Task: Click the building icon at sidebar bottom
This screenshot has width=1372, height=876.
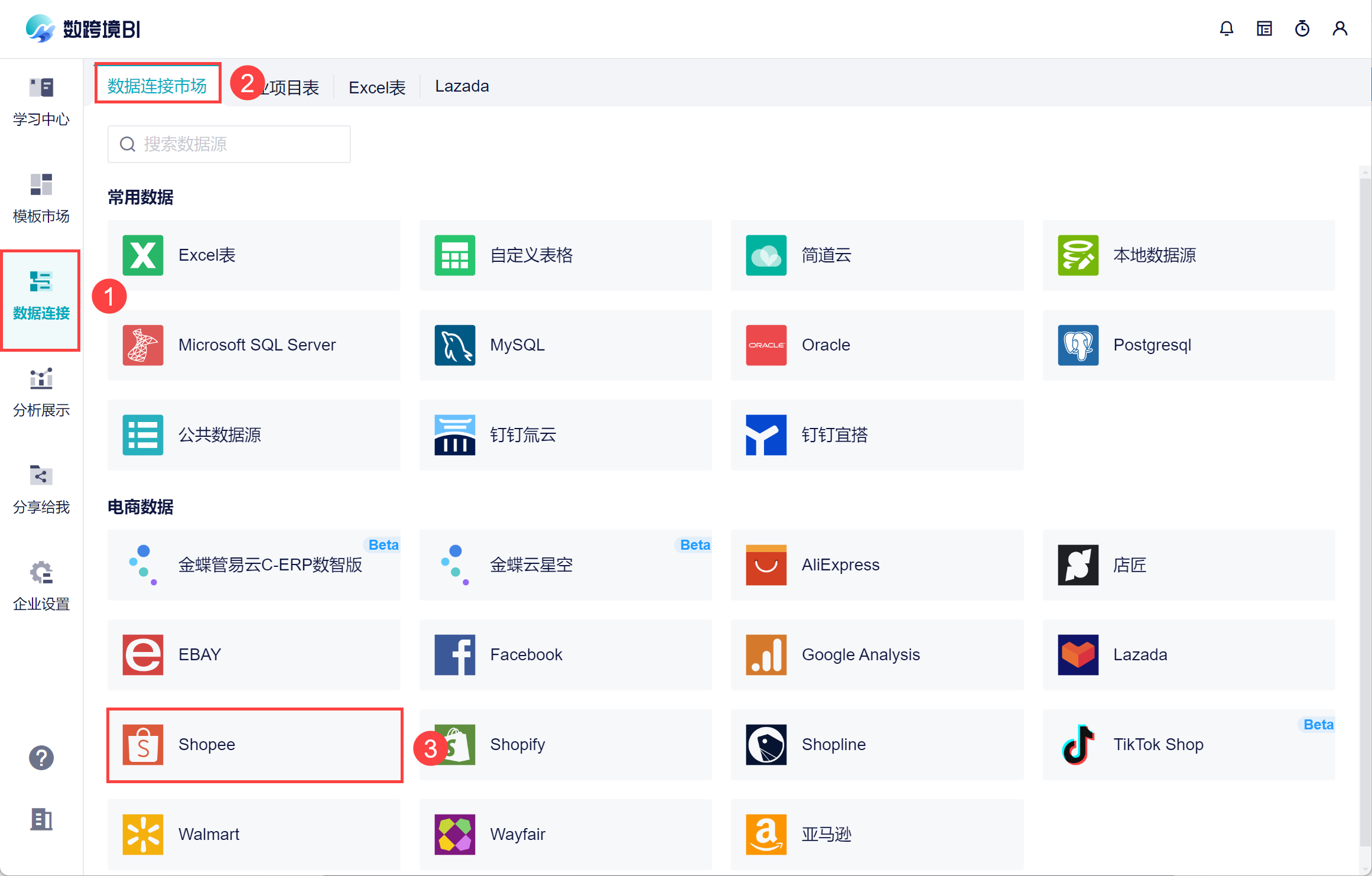Action: [x=41, y=819]
